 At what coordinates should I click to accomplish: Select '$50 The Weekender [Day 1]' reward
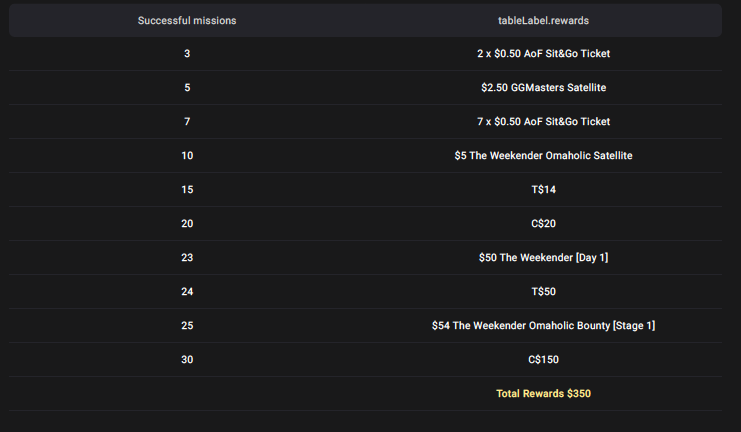point(543,258)
